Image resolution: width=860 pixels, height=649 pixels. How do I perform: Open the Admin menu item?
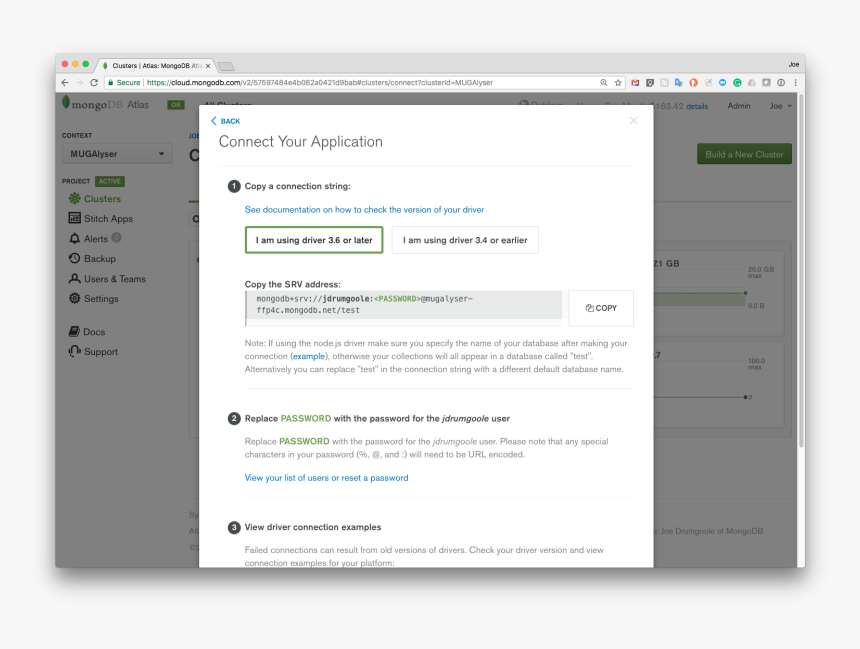click(739, 106)
